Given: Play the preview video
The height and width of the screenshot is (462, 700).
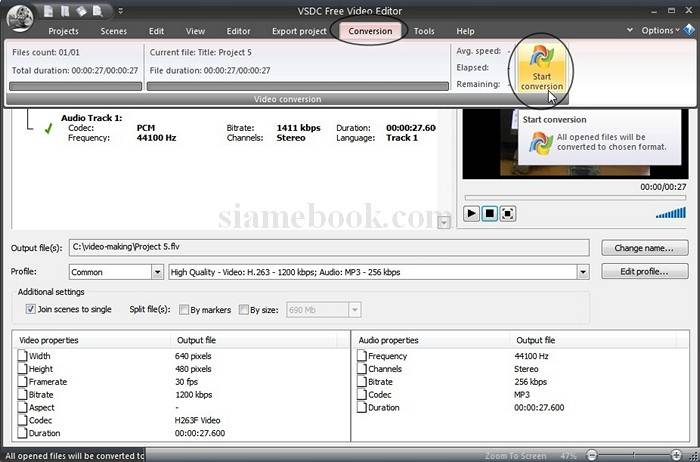Looking at the screenshot, I should (x=471, y=214).
